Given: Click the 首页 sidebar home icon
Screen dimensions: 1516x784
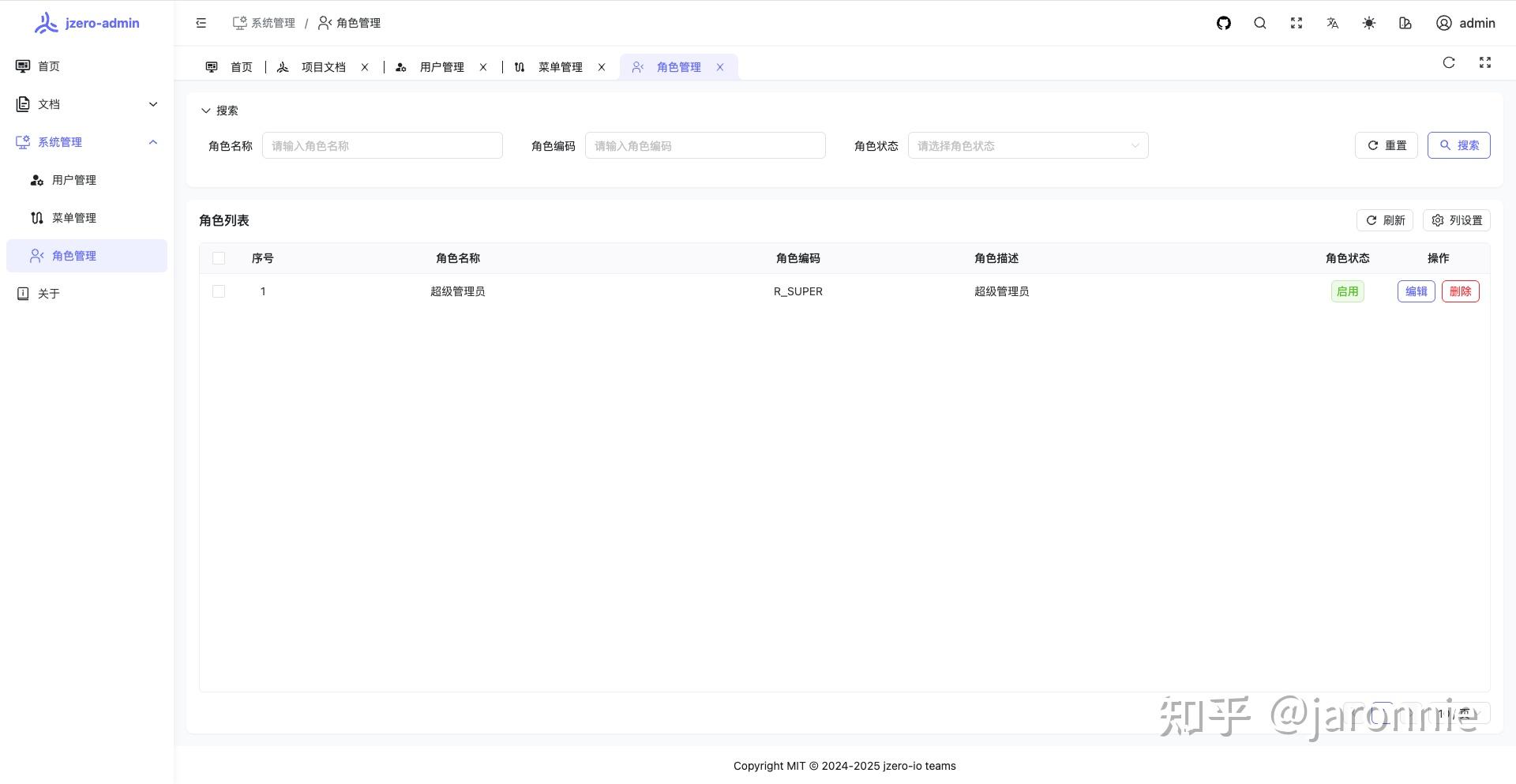Looking at the screenshot, I should pos(23,66).
